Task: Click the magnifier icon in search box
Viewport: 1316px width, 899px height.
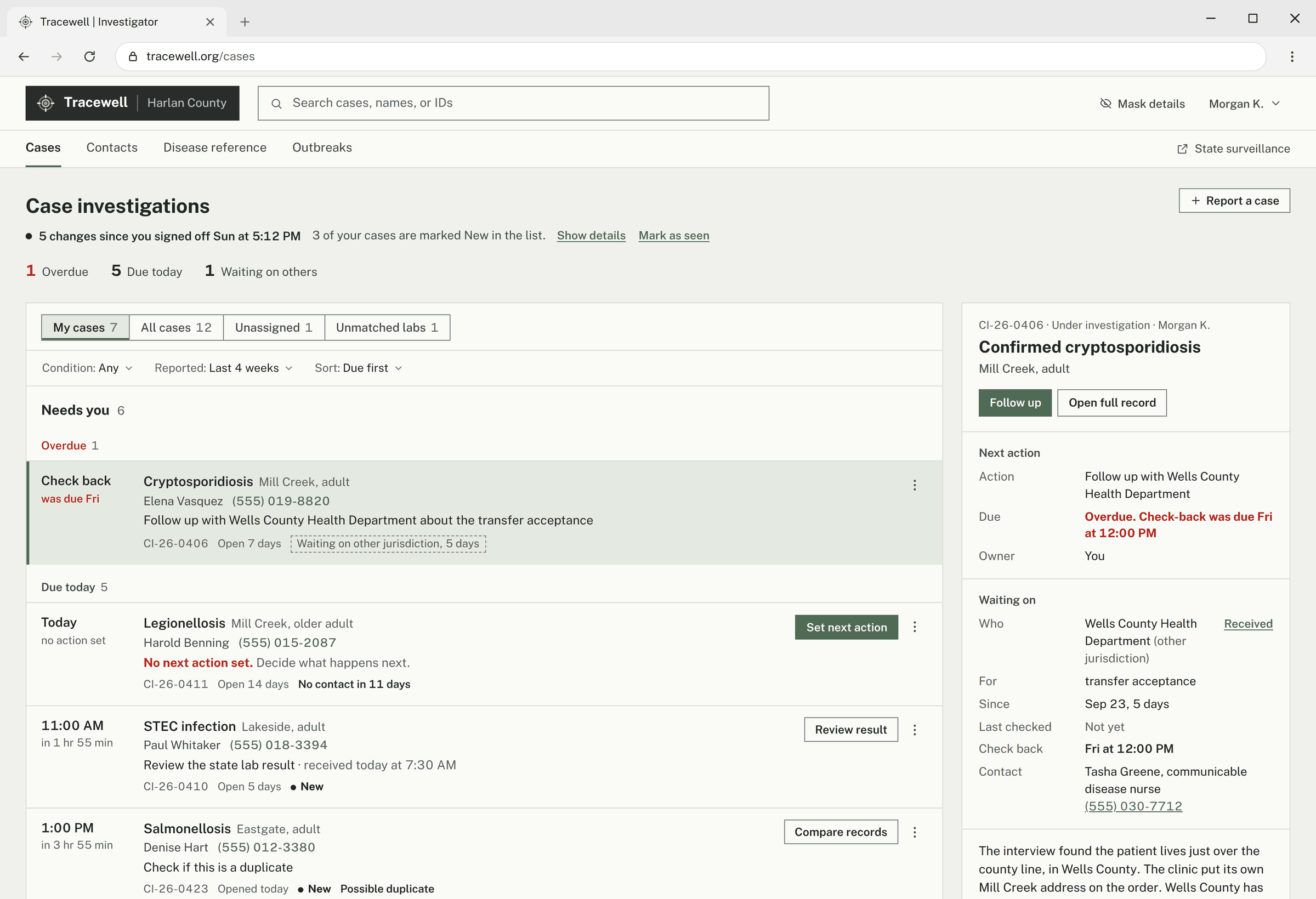Action: click(x=276, y=104)
